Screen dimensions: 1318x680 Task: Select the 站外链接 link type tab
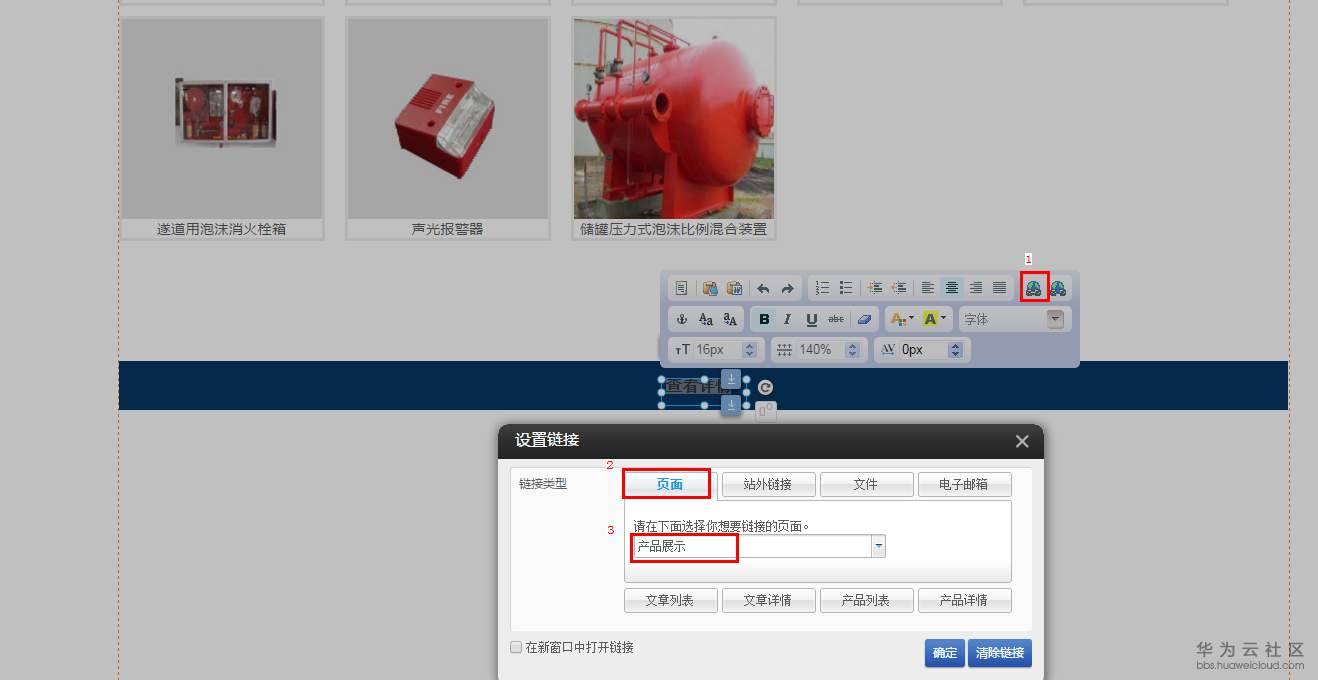[768, 484]
